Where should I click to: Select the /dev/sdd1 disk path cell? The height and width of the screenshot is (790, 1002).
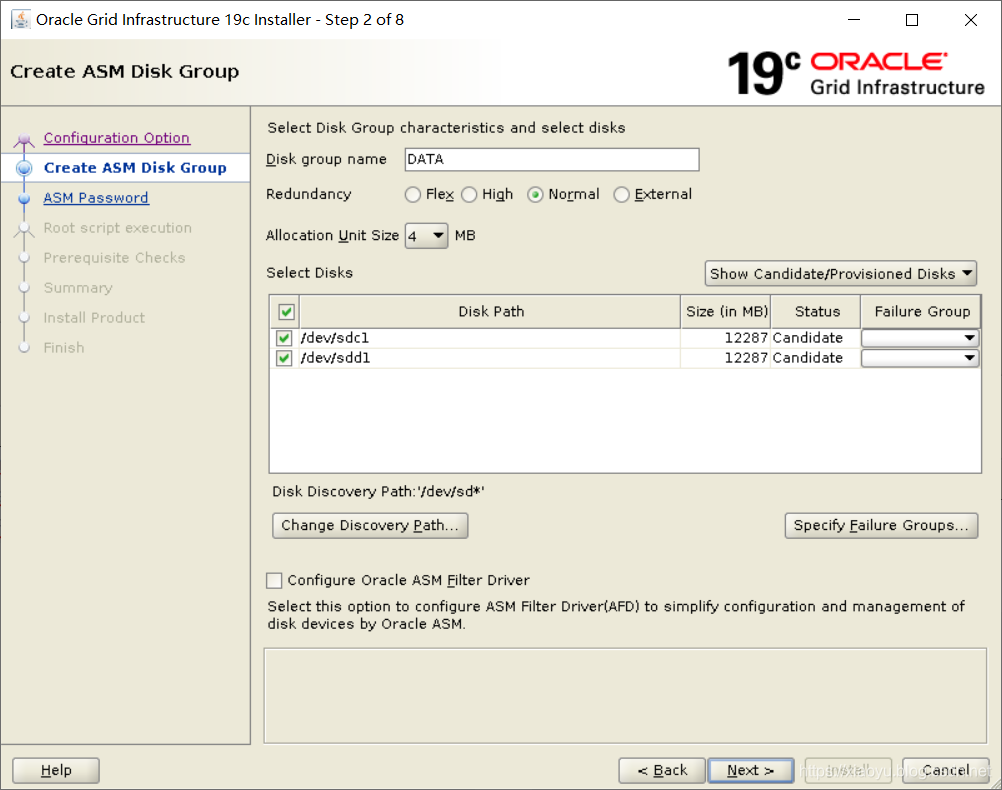click(x=489, y=358)
